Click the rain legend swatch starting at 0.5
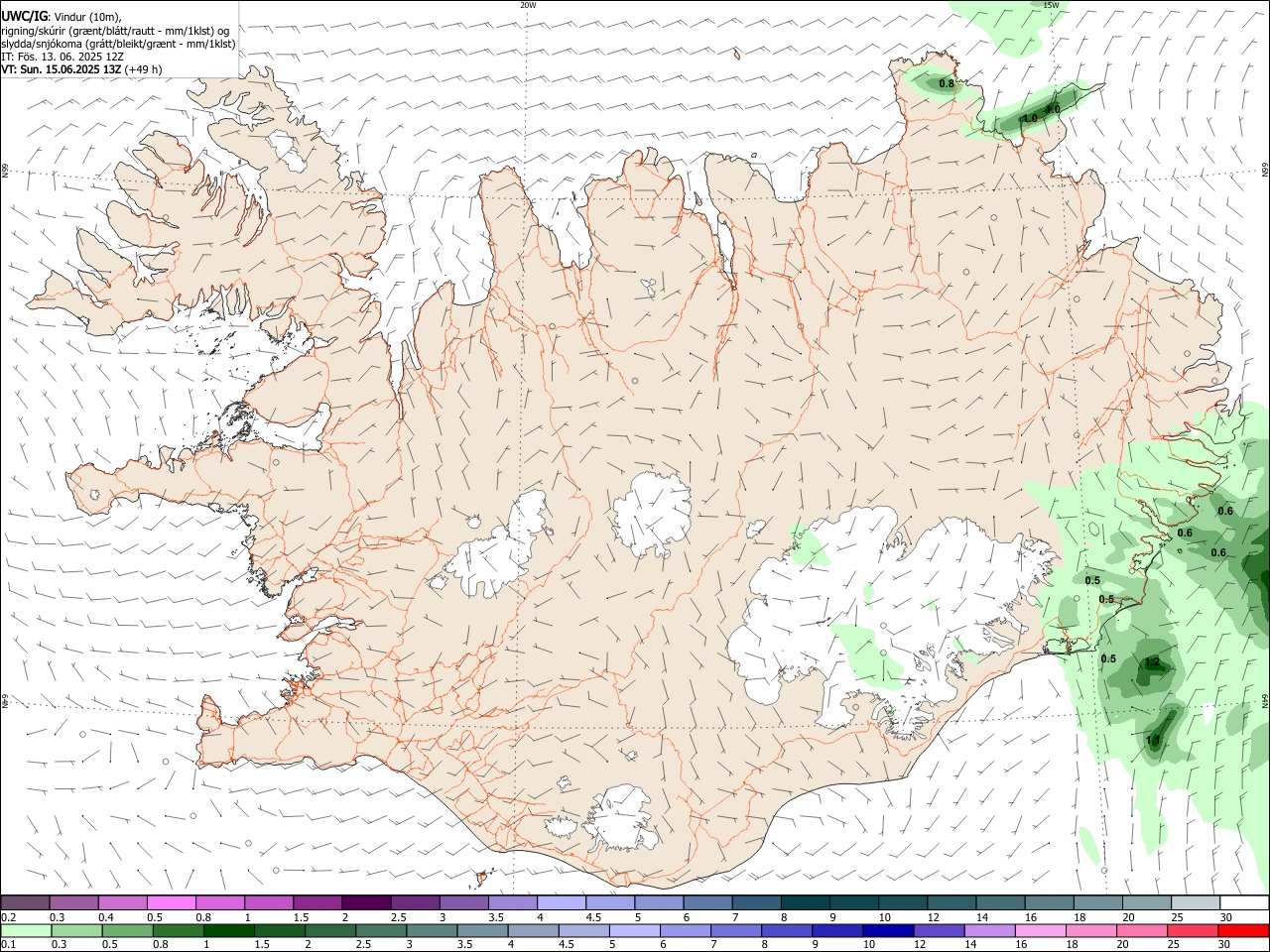This screenshot has height=952, width=1270. [x=127, y=930]
